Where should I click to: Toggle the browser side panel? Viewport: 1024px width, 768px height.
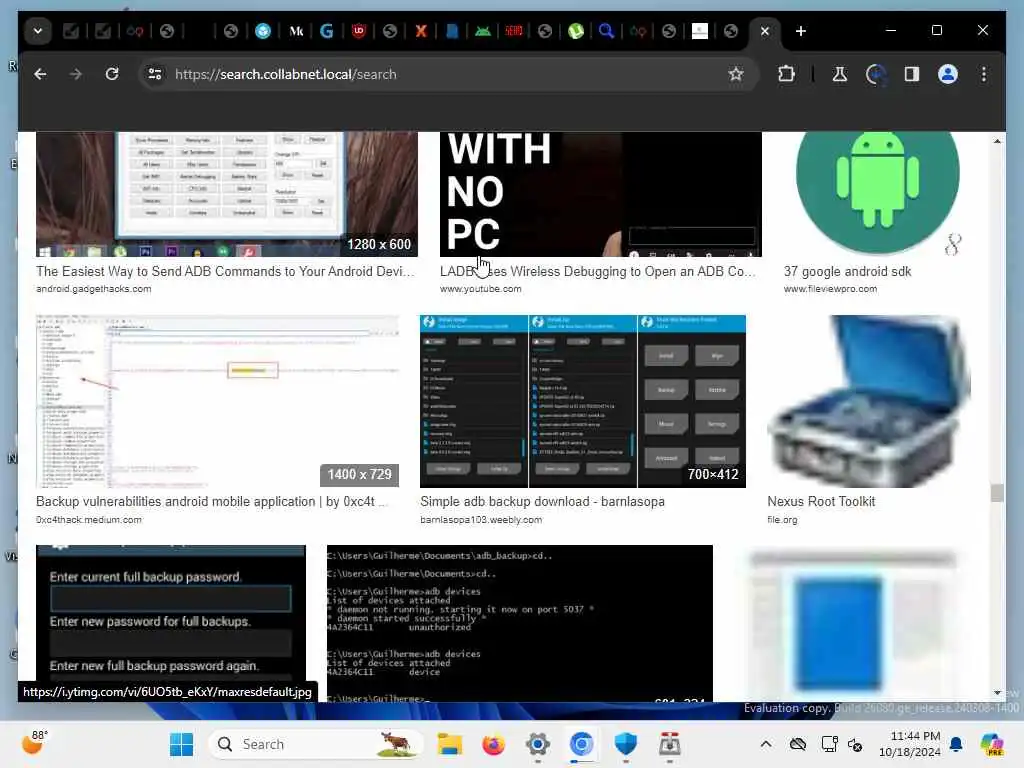(x=912, y=74)
